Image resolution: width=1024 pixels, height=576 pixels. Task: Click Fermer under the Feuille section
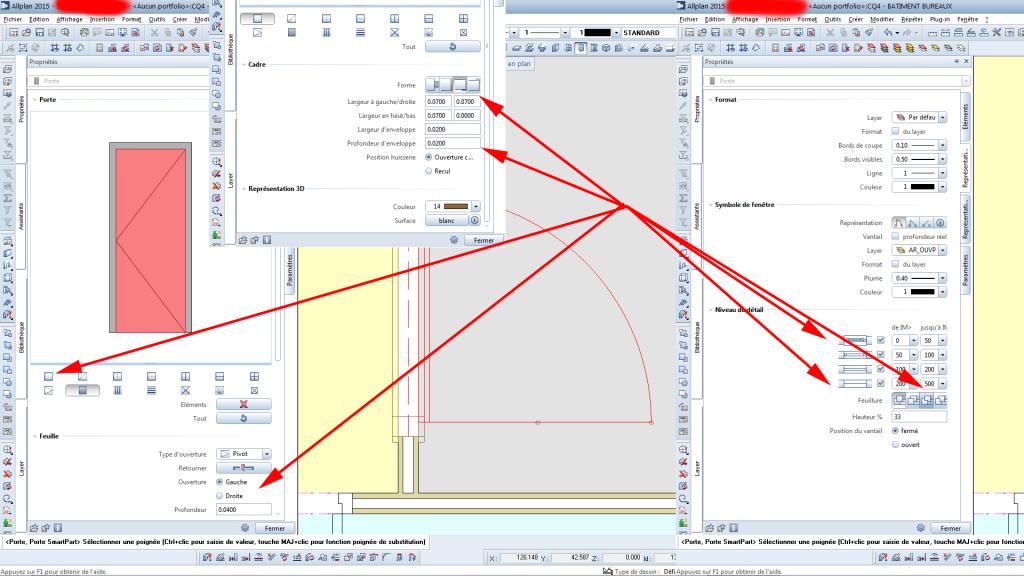tap(274, 528)
